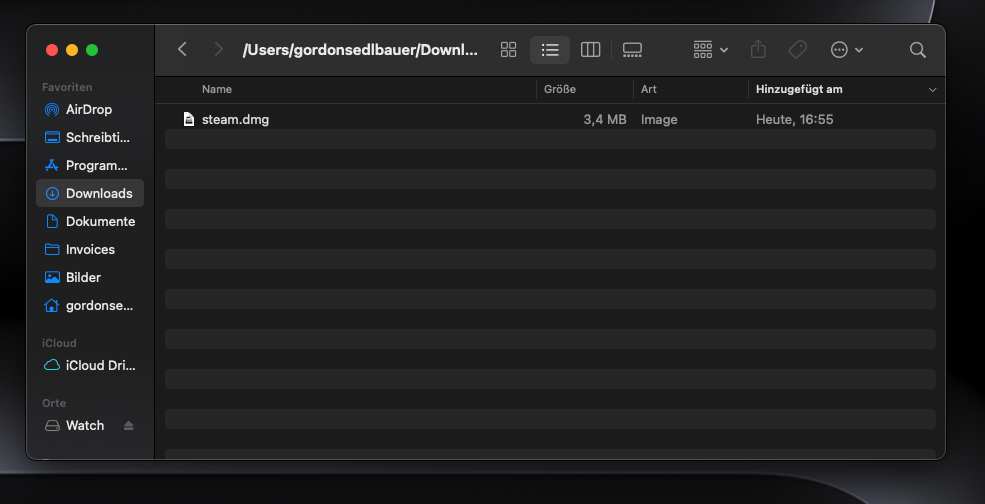The width and height of the screenshot is (985, 504).
Task: Click the 3,4 MB size value
Action: coord(605,119)
